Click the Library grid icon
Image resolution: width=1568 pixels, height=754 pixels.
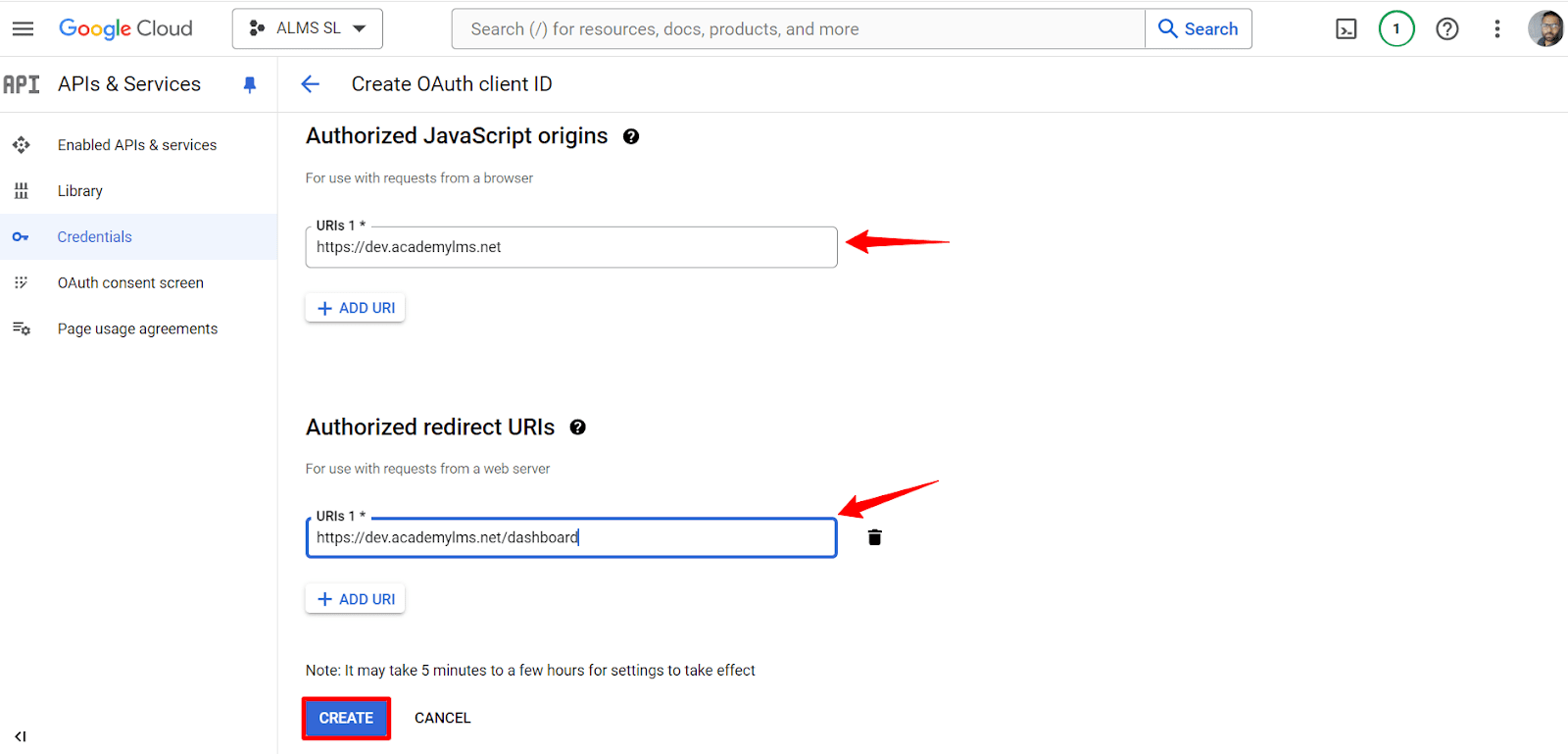22,191
